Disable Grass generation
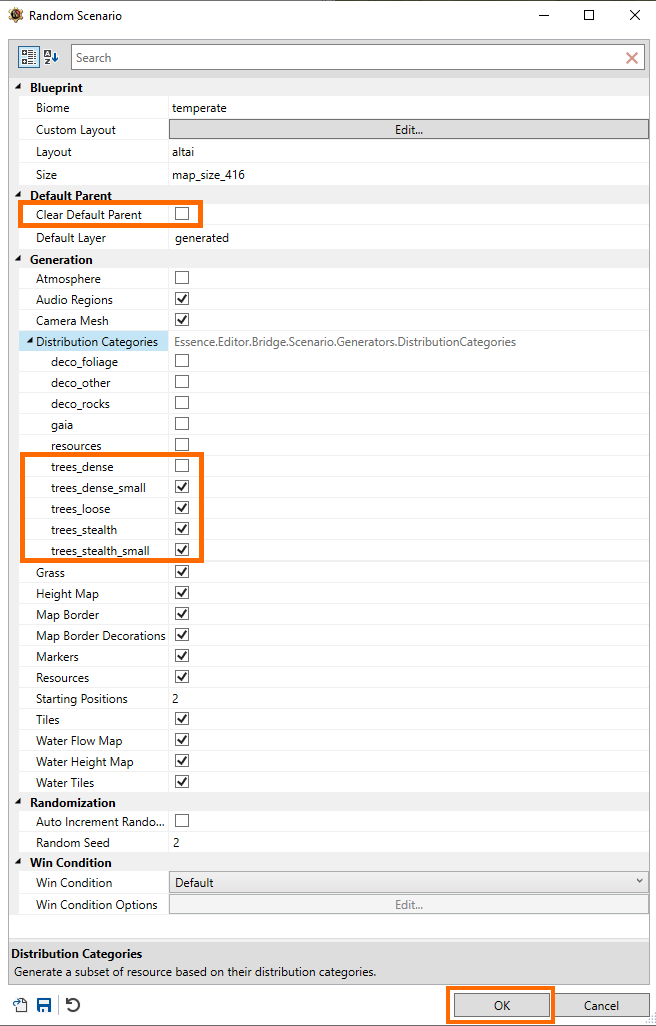The height and width of the screenshot is (1026, 656). [x=182, y=571]
